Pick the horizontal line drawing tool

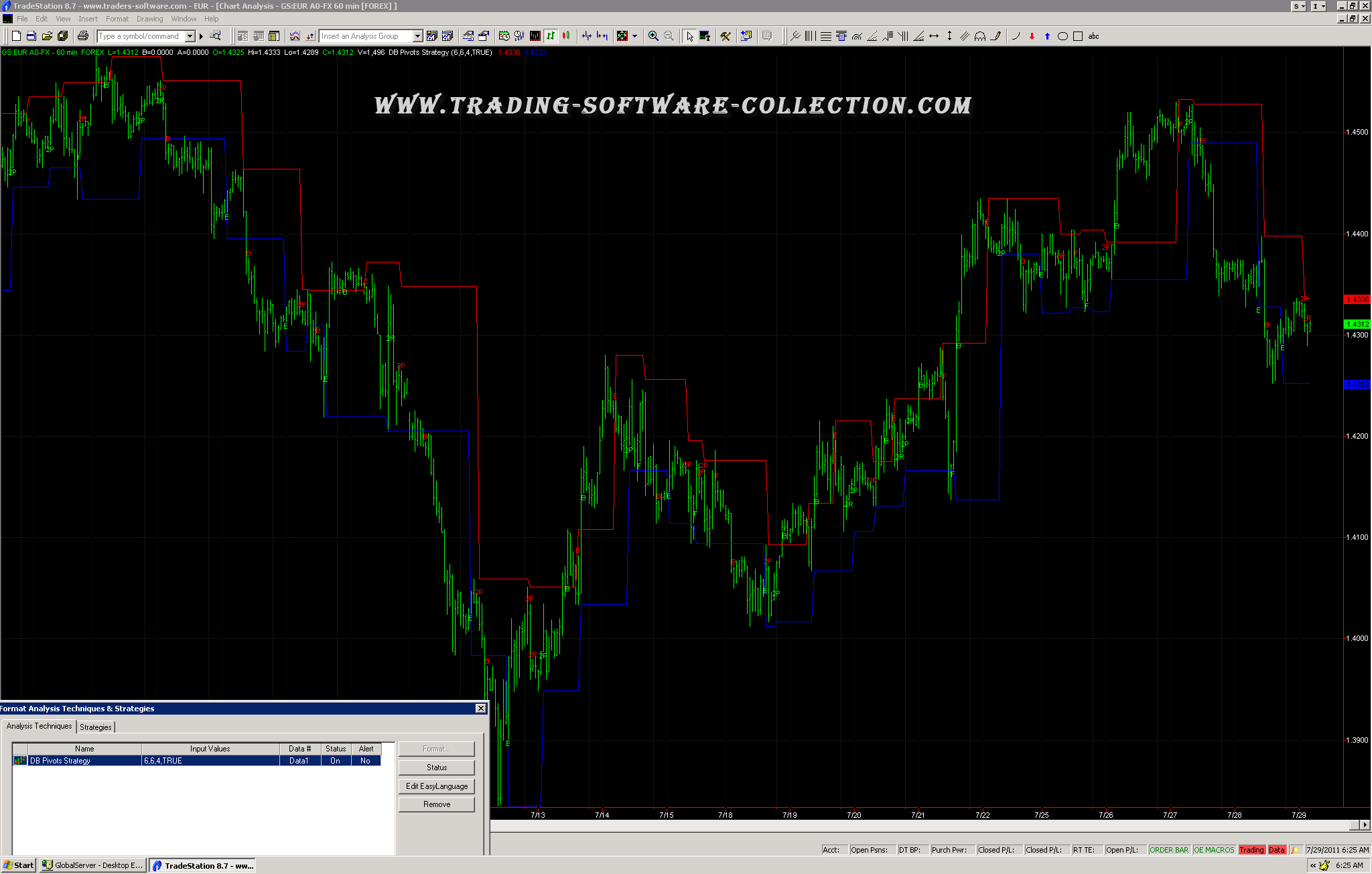tap(934, 36)
